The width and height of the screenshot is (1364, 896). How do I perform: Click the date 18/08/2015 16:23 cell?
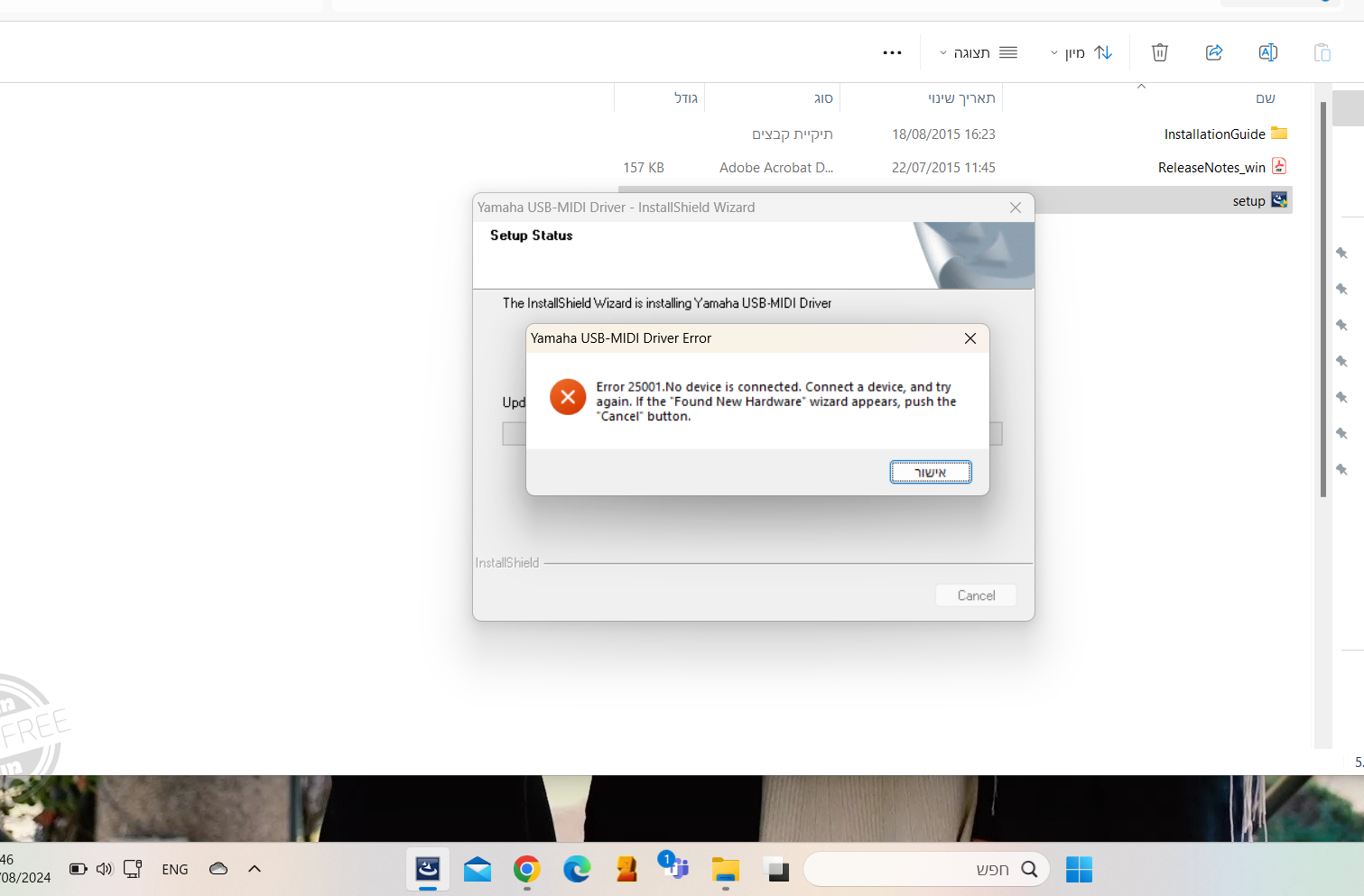pos(943,134)
